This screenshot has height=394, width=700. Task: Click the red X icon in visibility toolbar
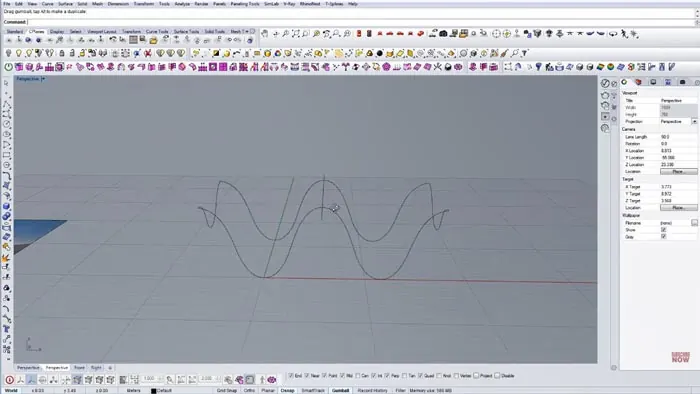tap(148, 53)
